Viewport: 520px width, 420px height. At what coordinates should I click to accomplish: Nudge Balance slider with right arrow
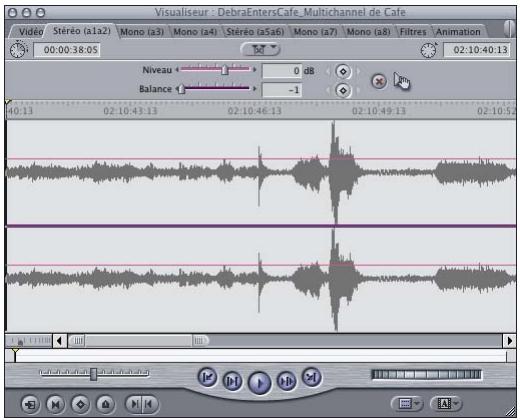pyautogui.click(x=255, y=89)
